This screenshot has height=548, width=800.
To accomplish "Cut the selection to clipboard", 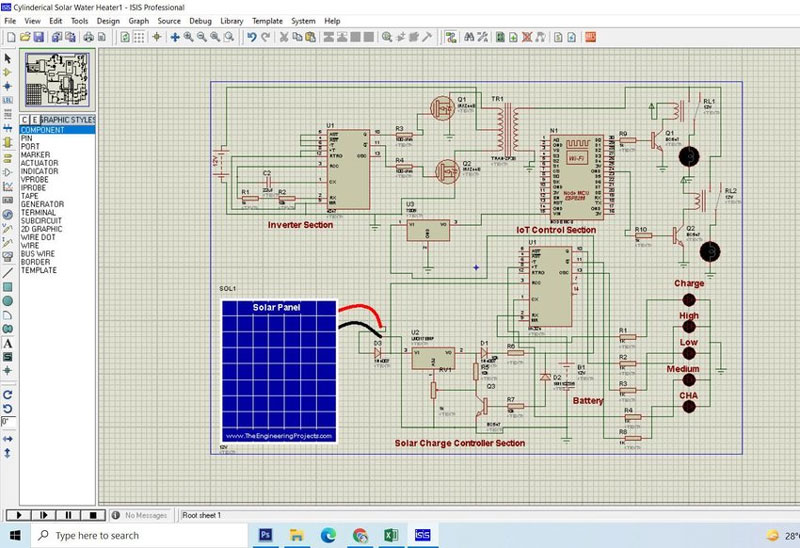I will [284, 37].
